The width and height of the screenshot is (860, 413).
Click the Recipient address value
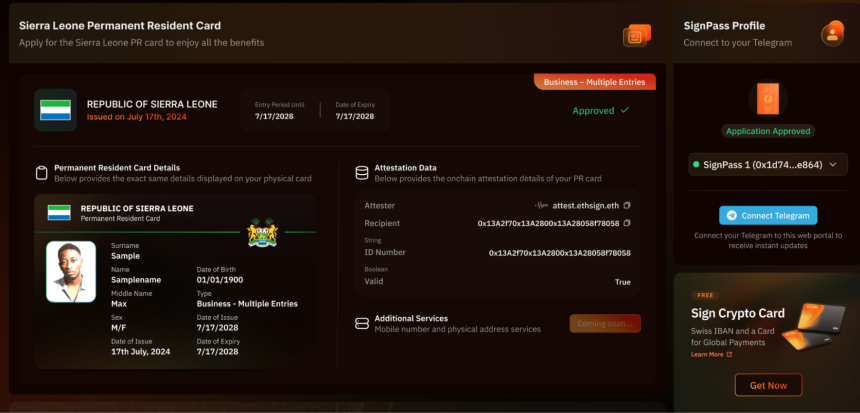point(548,223)
